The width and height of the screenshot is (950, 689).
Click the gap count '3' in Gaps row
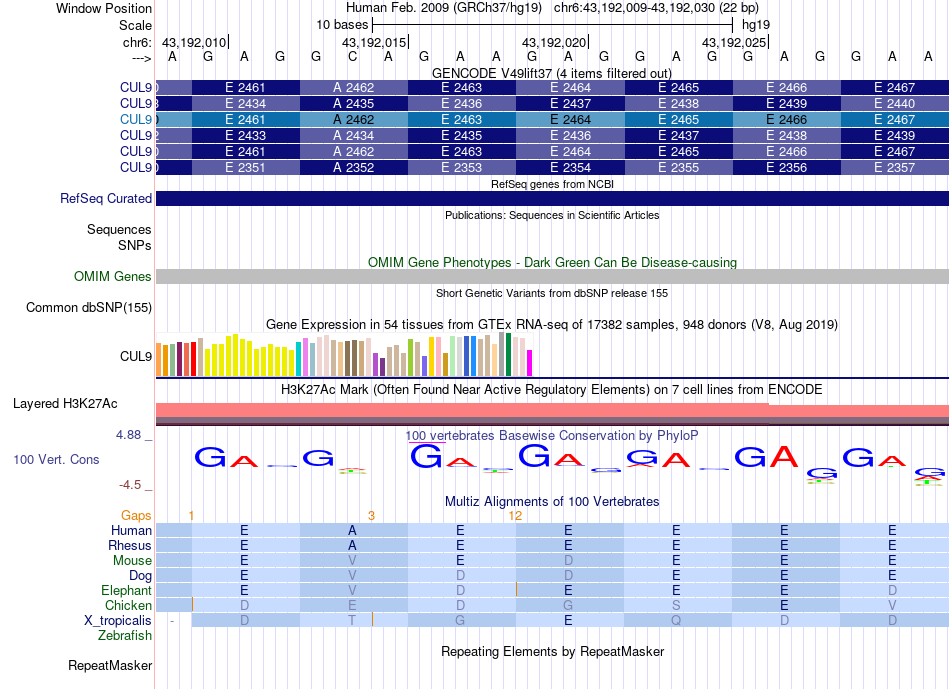[371, 516]
